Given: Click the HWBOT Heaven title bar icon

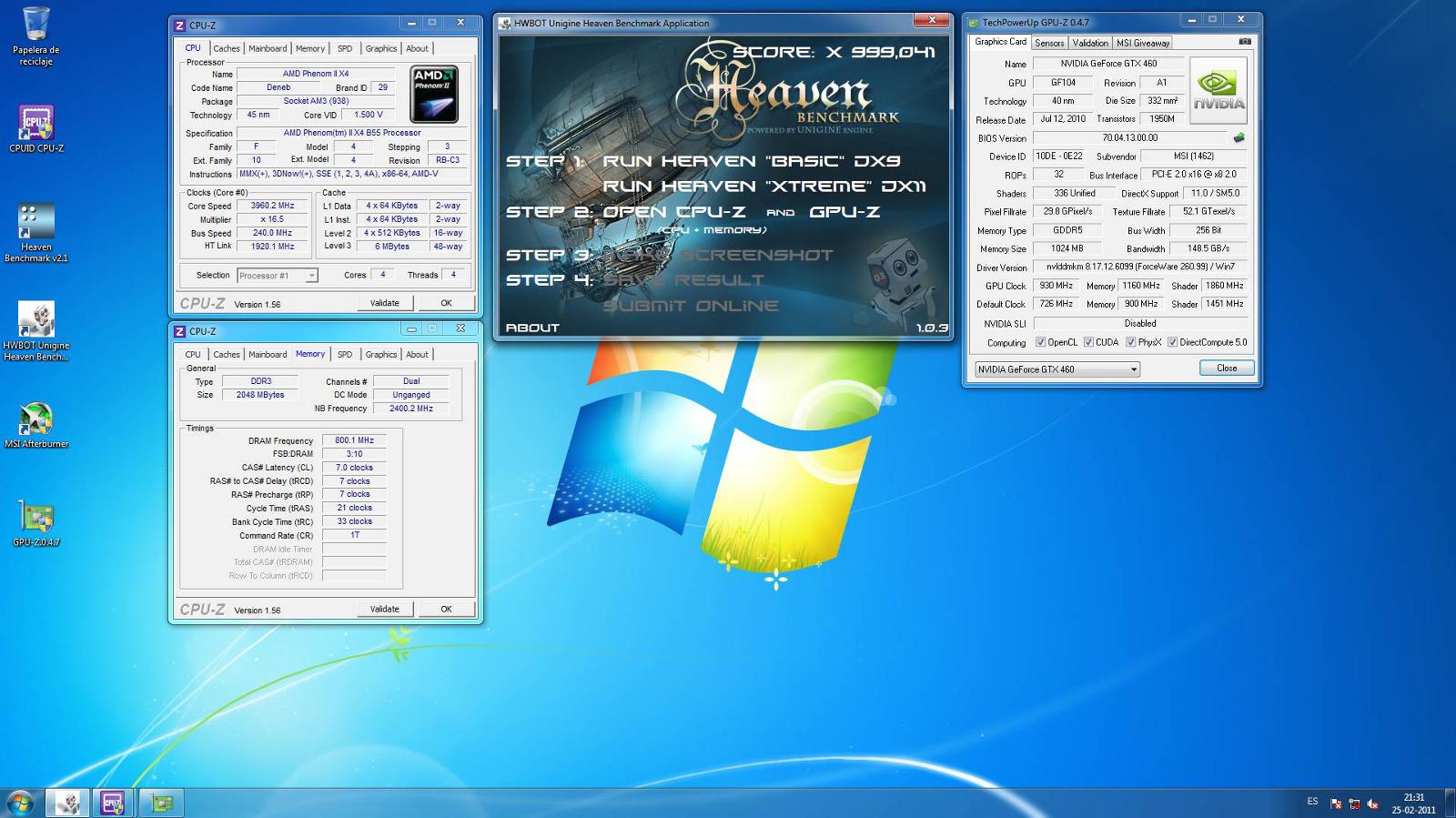Looking at the screenshot, I should click(505, 24).
